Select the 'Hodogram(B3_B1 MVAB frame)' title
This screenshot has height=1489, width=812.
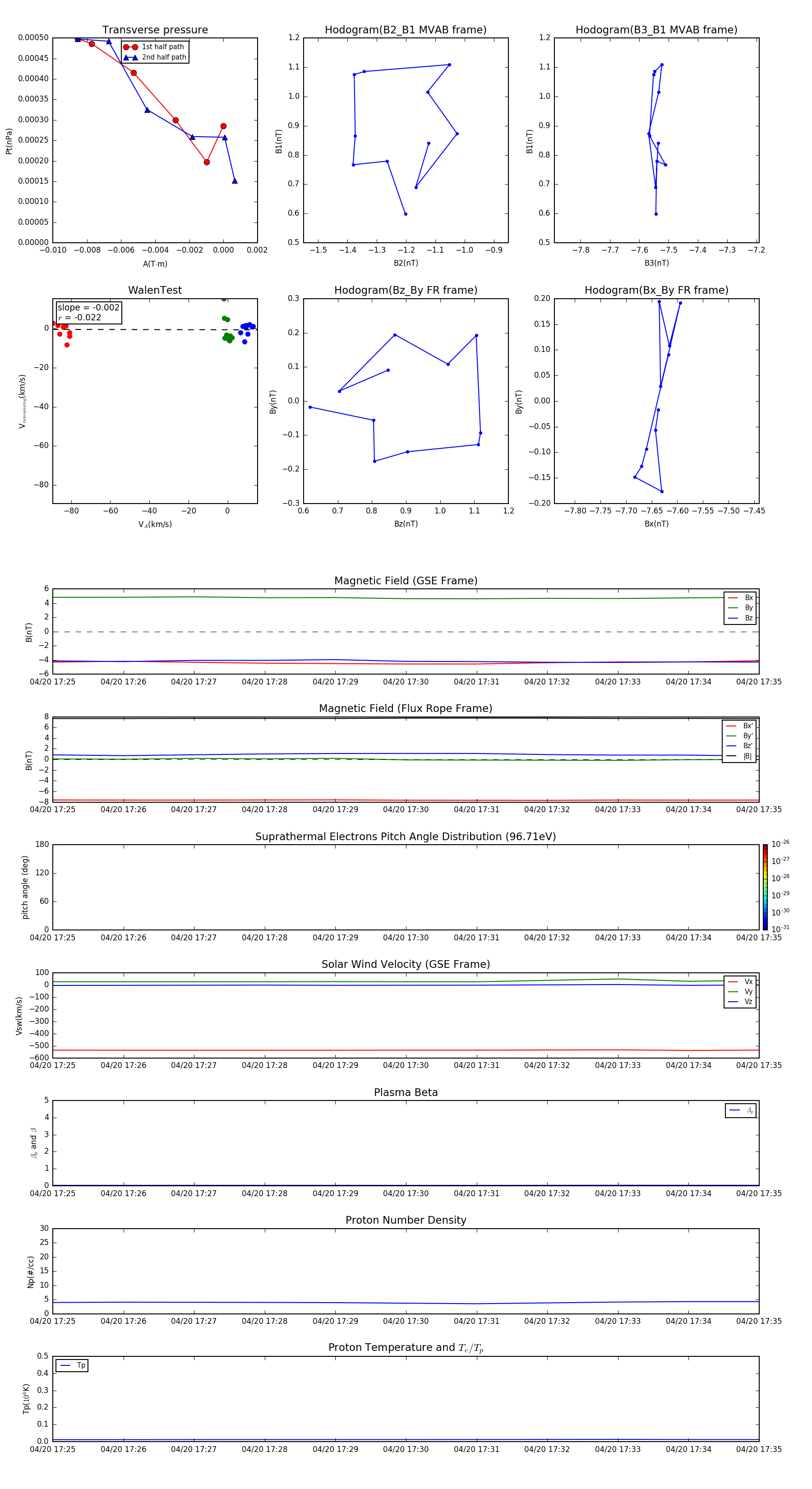pos(656,30)
